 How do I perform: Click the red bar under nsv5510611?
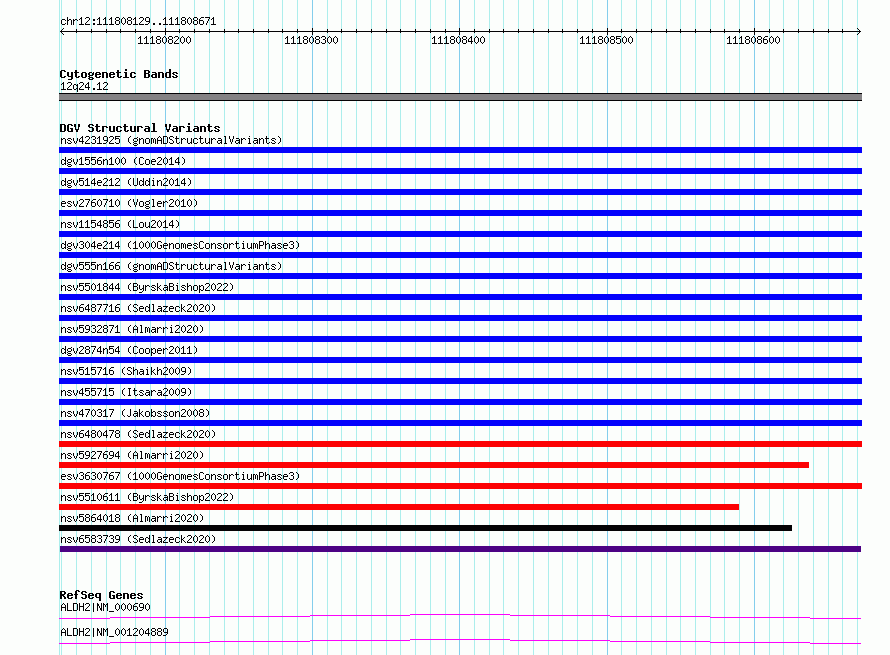pyautogui.click(x=399, y=507)
